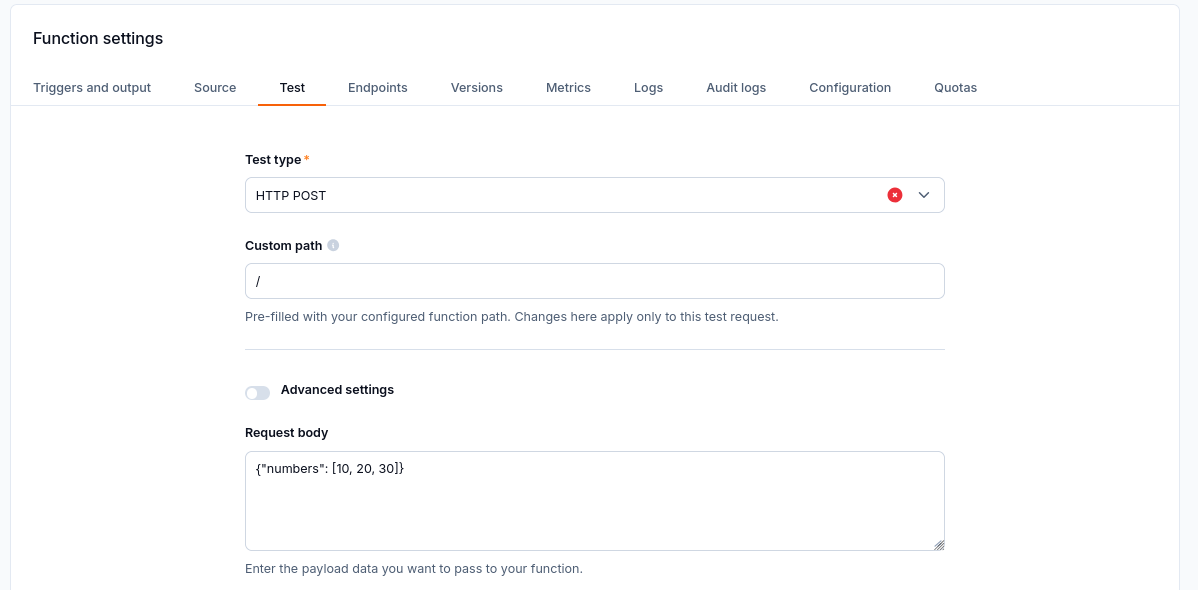Screen dimensions: 1198x590
Task: Show the Custom path info tooltip icon
Action: 333,245
